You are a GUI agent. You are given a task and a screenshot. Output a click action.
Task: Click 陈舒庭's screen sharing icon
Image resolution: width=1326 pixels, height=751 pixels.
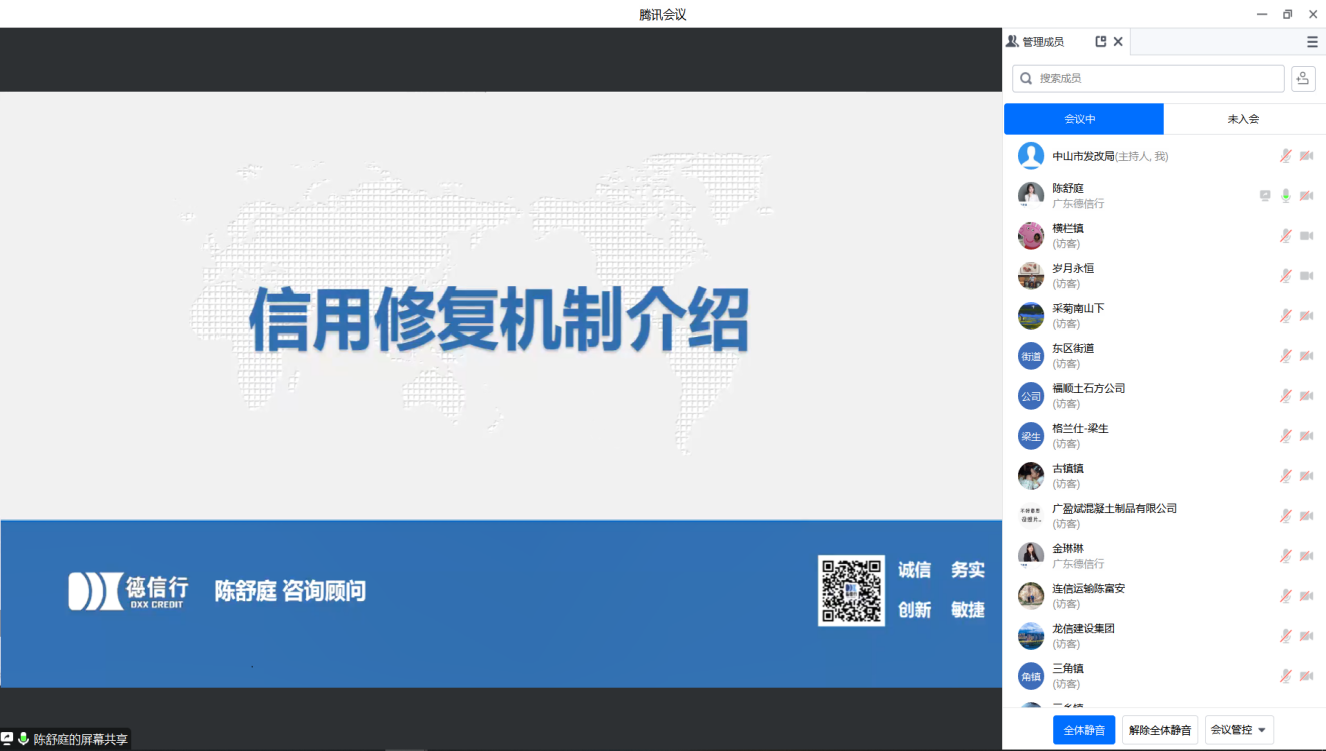(x=1265, y=196)
